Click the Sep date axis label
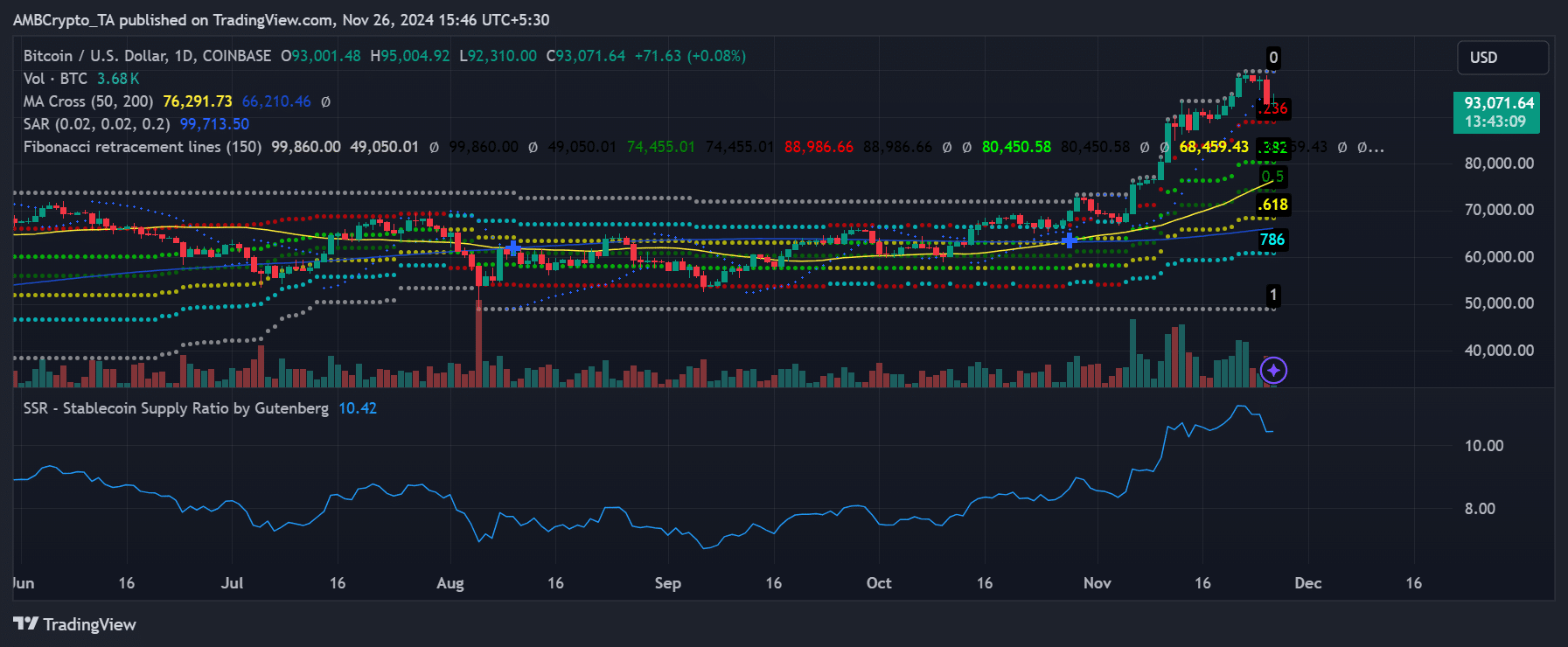This screenshot has width=1568, height=647. (x=667, y=583)
